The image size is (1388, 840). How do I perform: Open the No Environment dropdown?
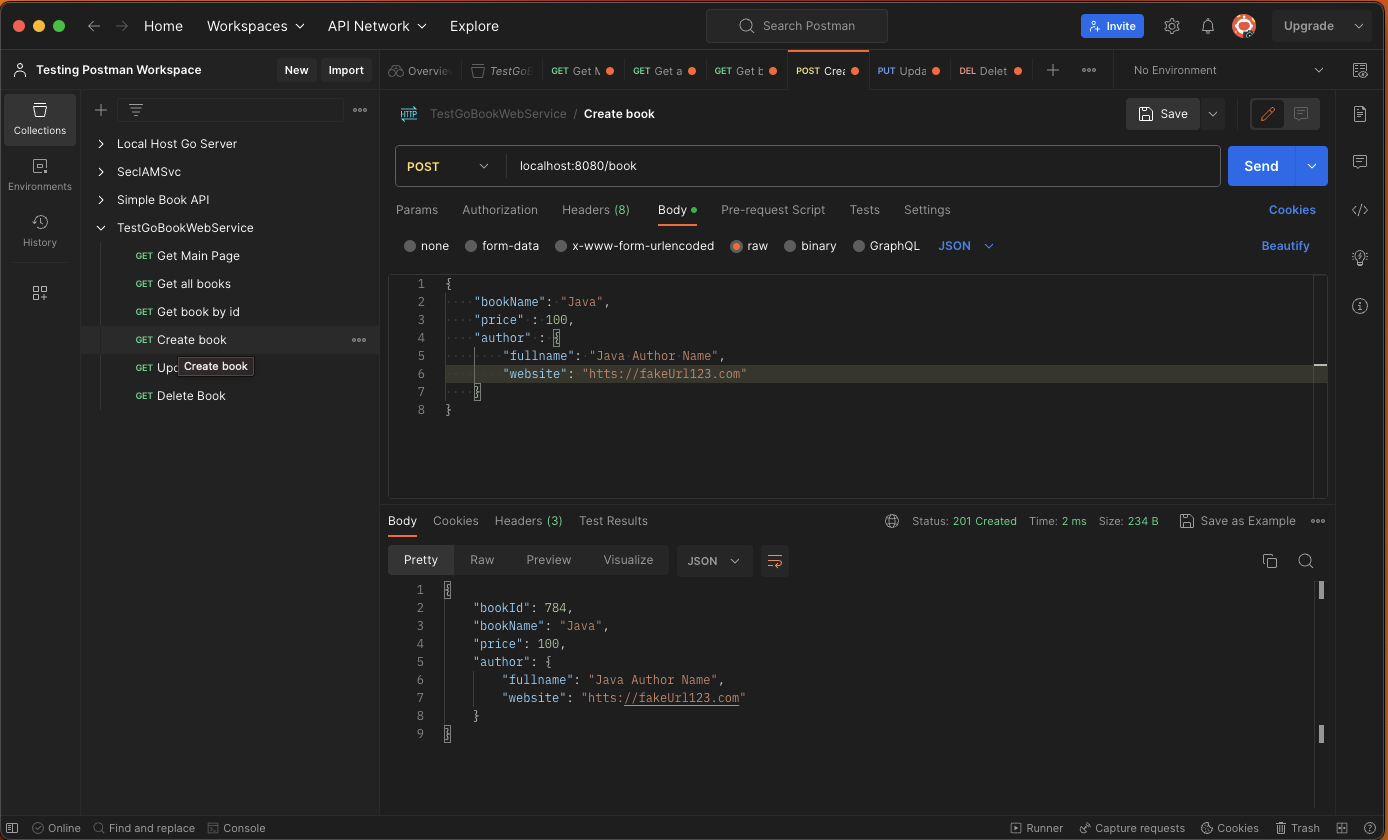point(1228,70)
